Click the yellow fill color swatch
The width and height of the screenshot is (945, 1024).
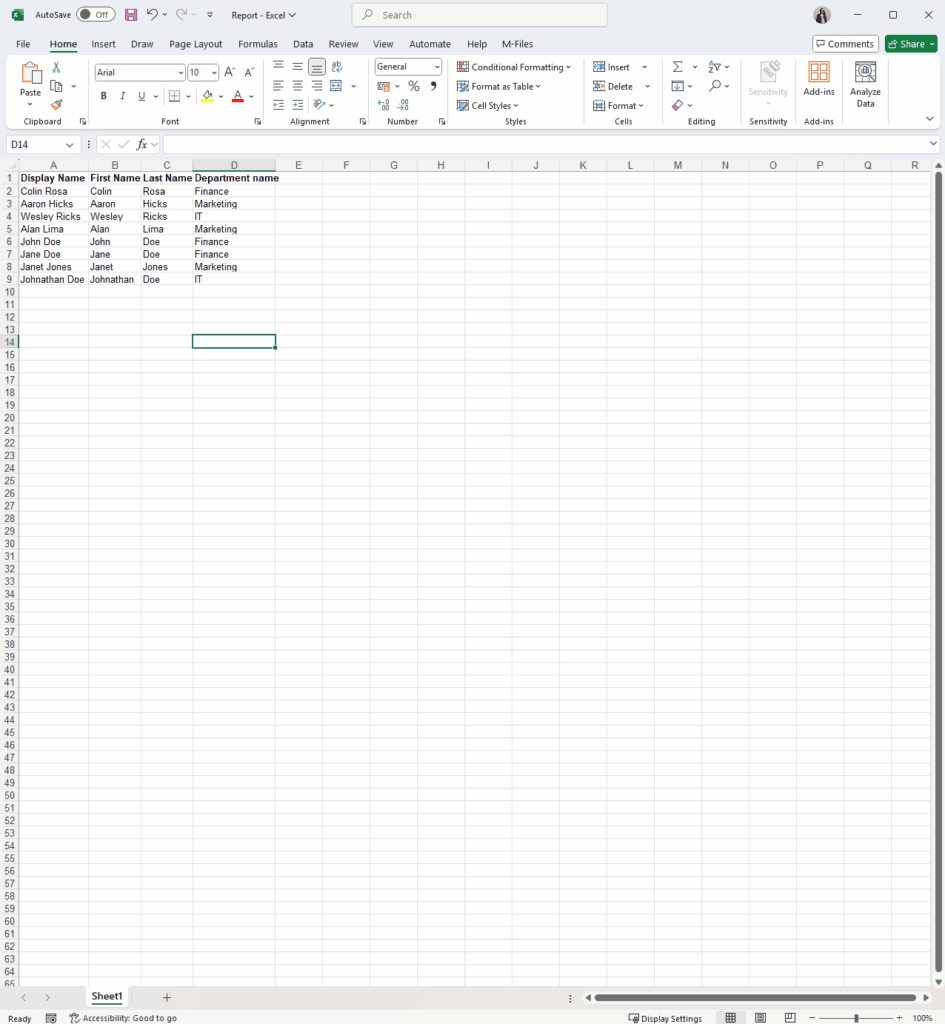(x=207, y=96)
